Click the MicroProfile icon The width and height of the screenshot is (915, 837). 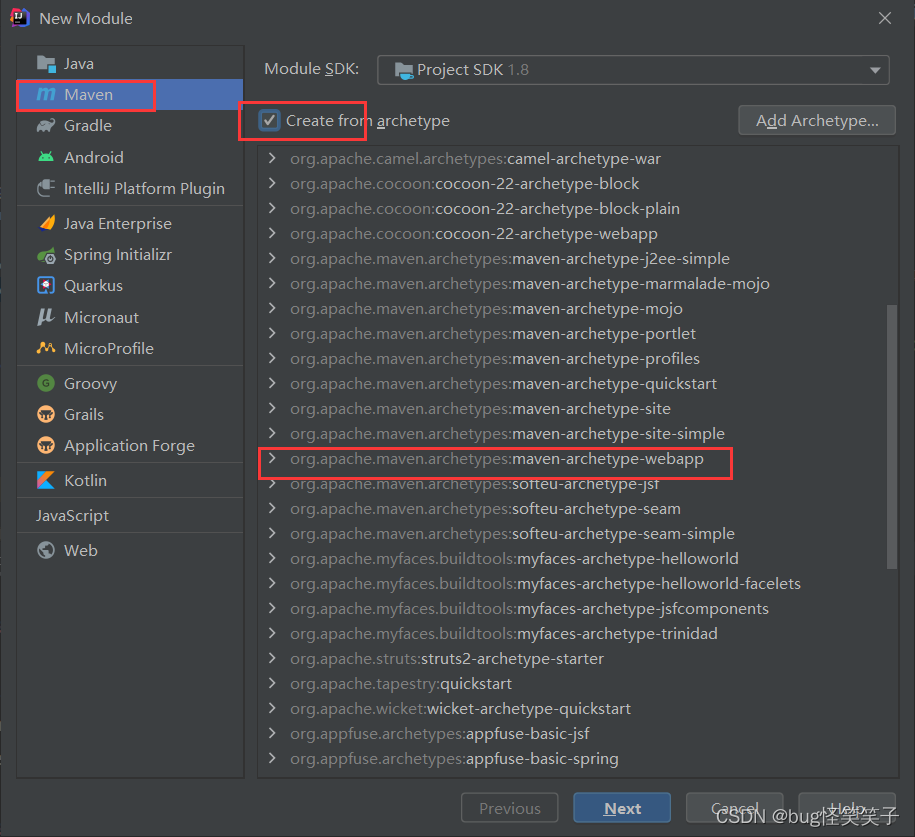(x=46, y=348)
